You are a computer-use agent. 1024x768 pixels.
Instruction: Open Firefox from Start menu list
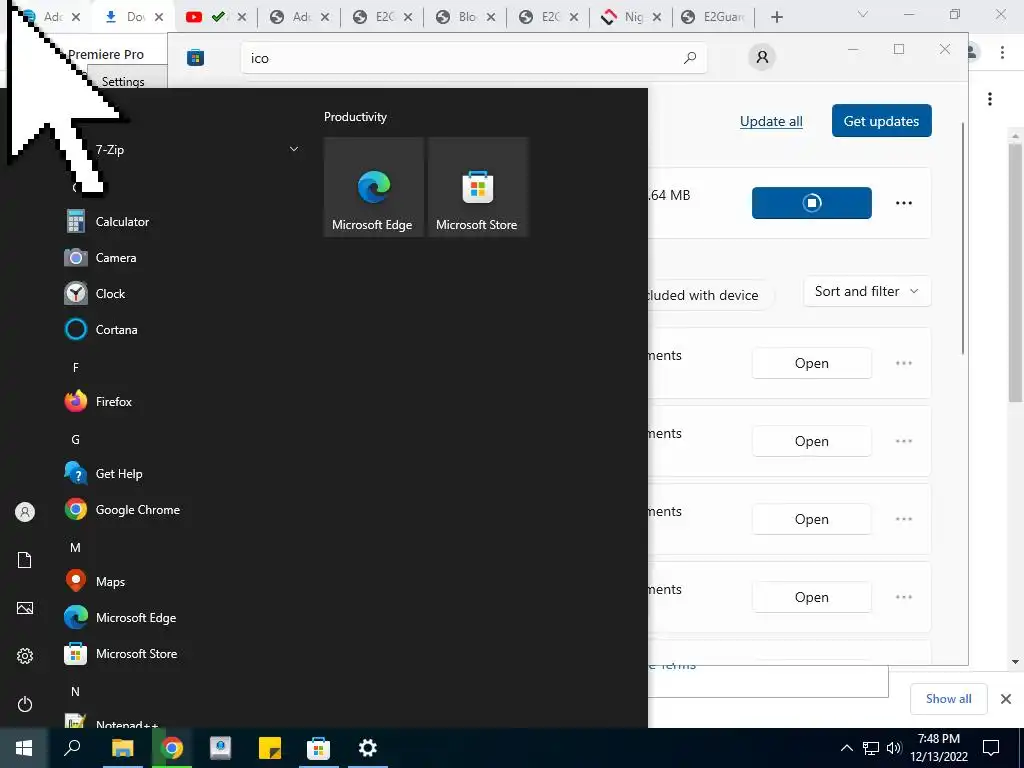click(114, 402)
